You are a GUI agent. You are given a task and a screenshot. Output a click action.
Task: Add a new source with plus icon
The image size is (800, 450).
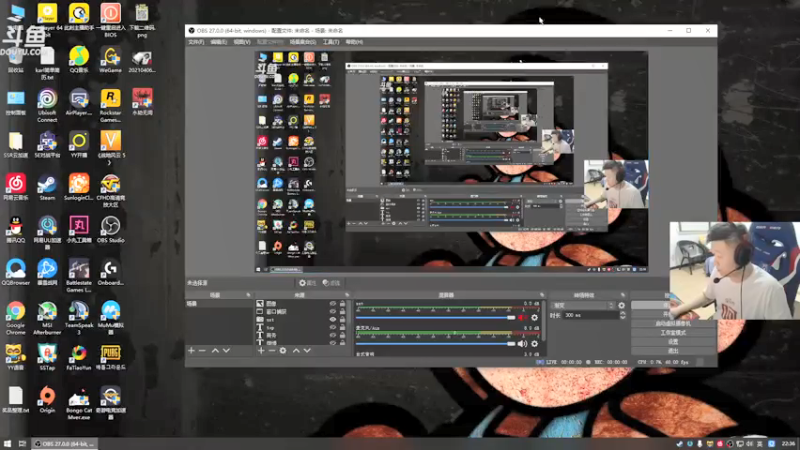261,351
